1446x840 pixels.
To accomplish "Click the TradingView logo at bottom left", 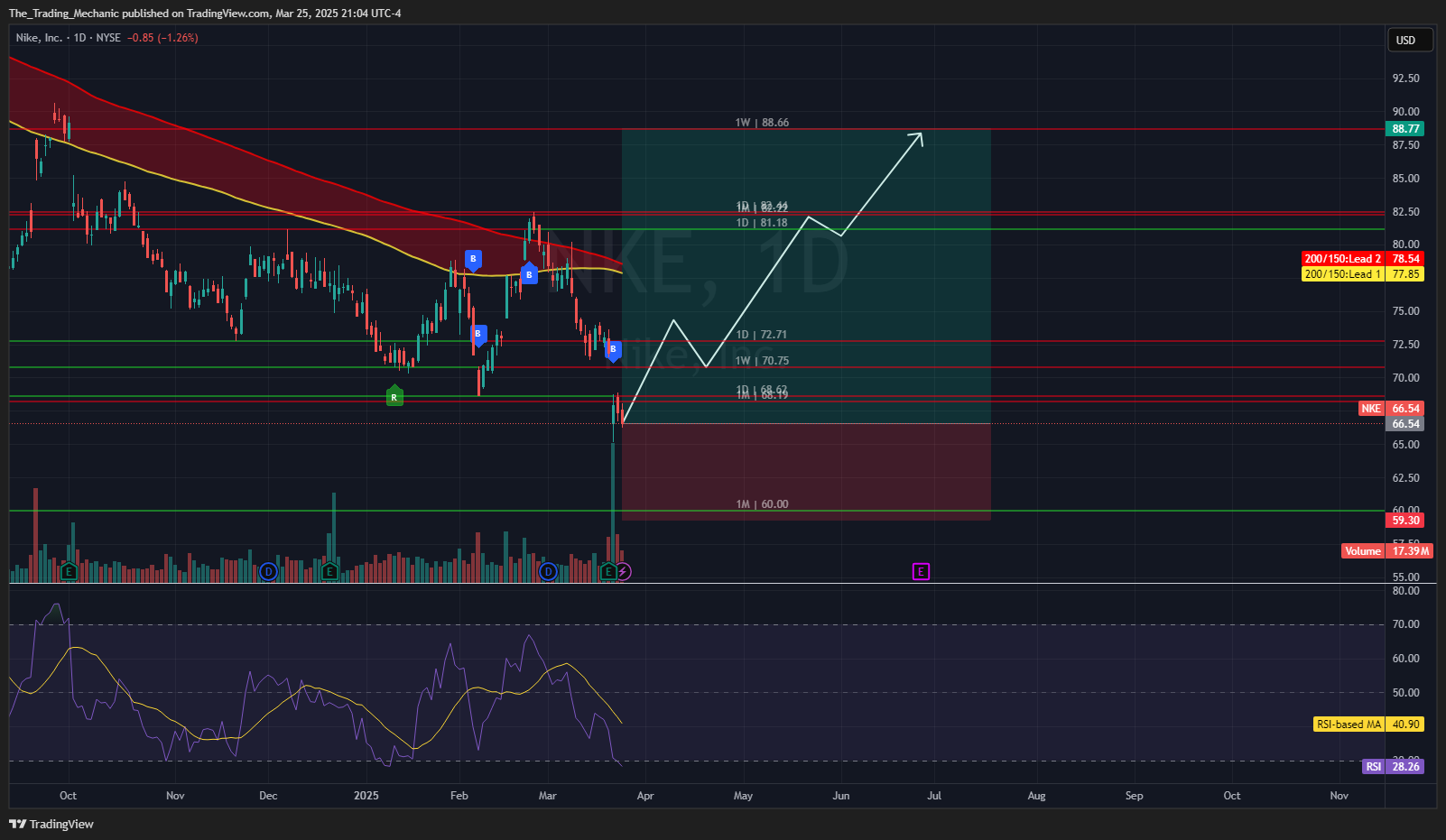I will (51, 824).
